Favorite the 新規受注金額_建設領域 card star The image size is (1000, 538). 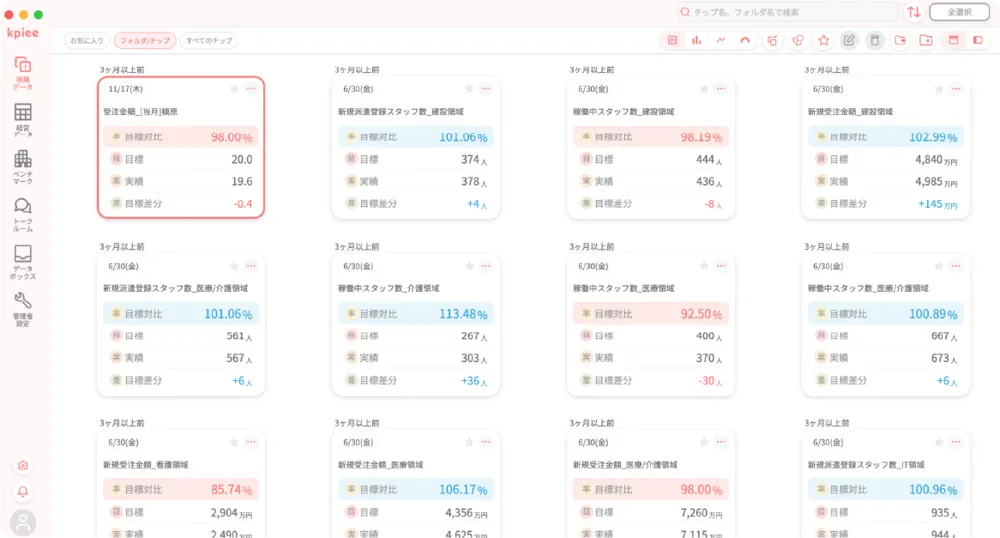938,89
